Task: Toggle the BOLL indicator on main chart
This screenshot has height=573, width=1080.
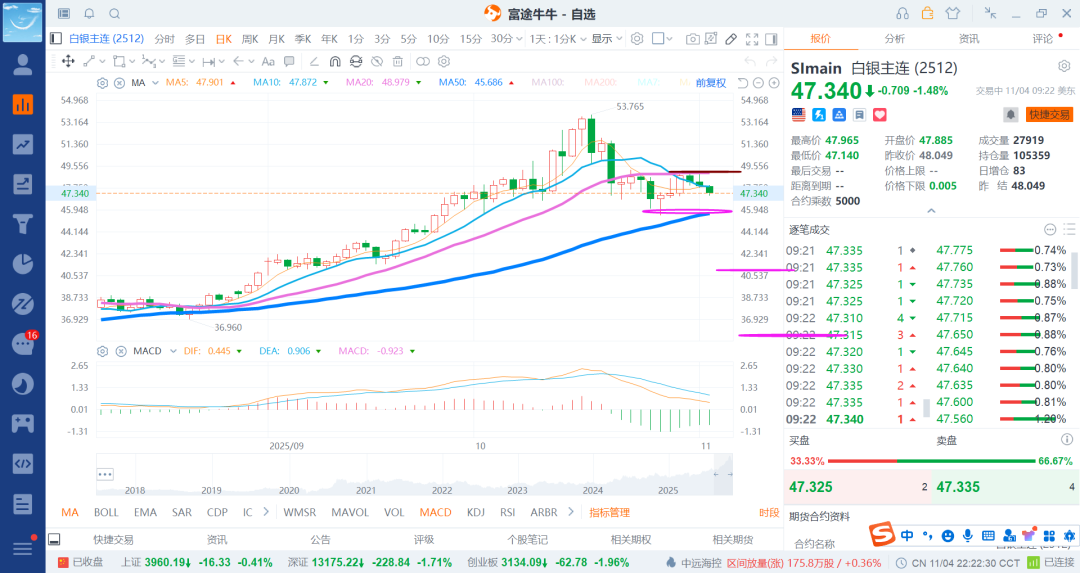Action: (106, 512)
